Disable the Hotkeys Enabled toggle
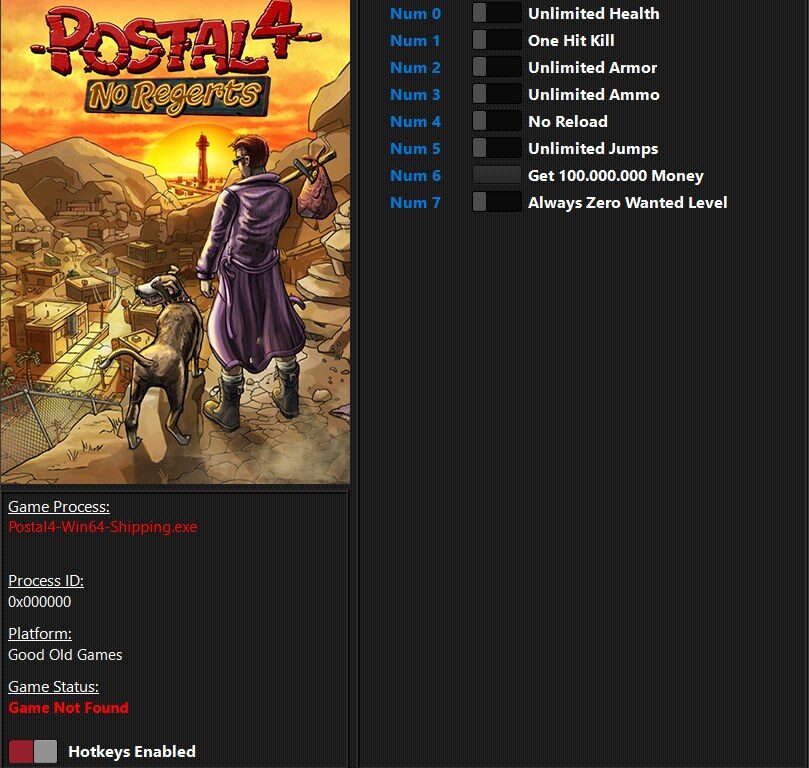The image size is (809, 768). coord(33,751)
